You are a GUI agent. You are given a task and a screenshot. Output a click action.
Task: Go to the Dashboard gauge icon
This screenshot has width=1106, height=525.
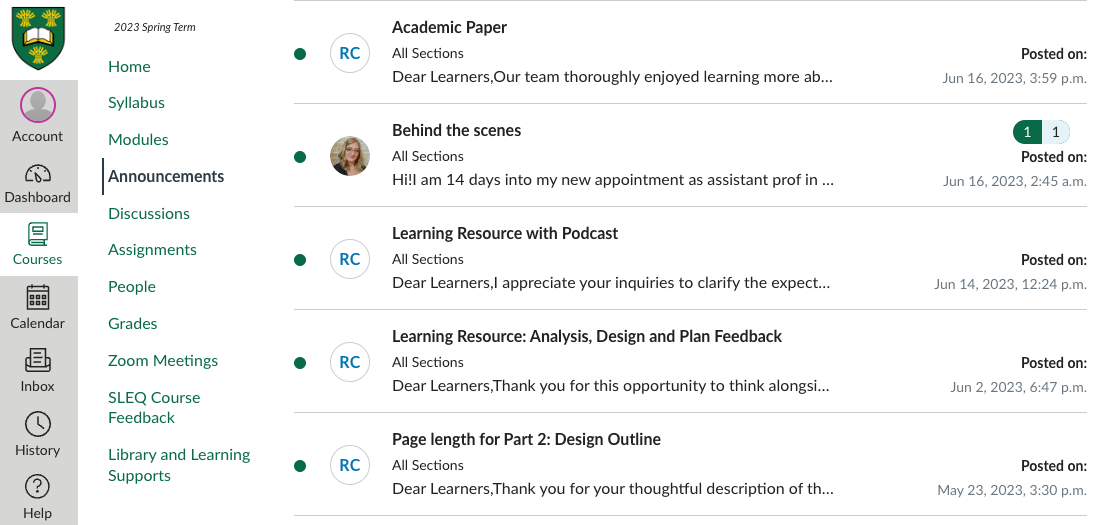(x=37, y=174)
